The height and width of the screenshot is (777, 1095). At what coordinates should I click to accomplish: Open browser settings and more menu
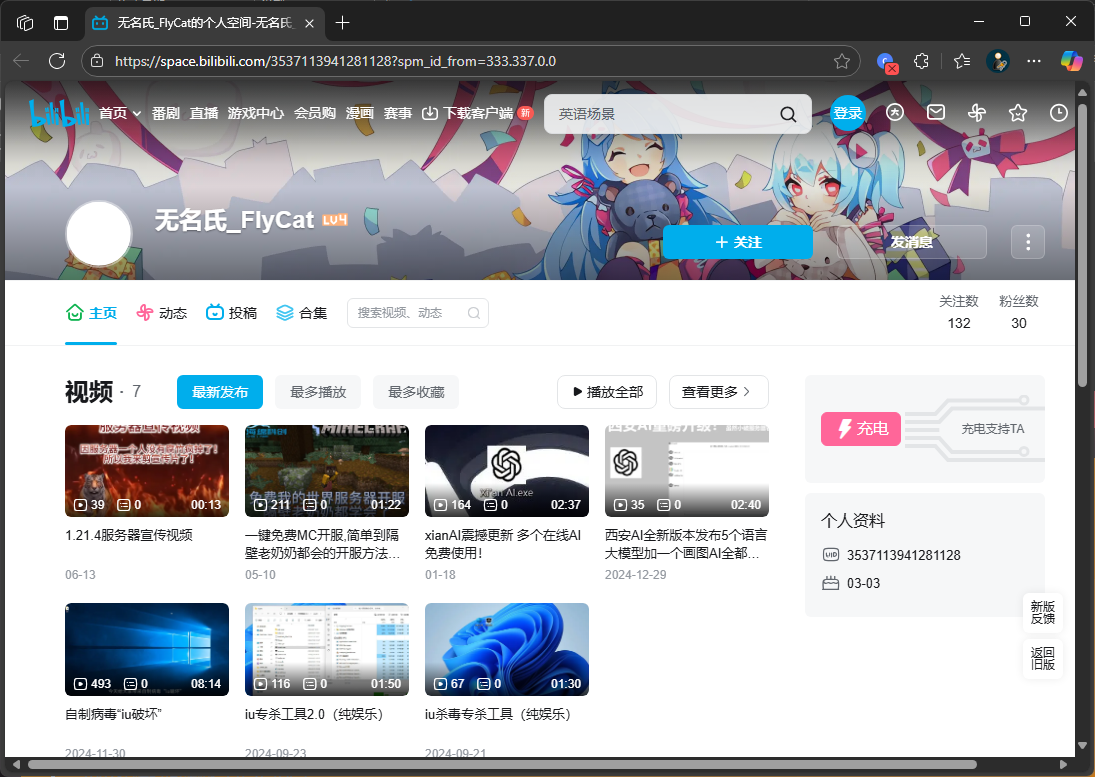1034,61
